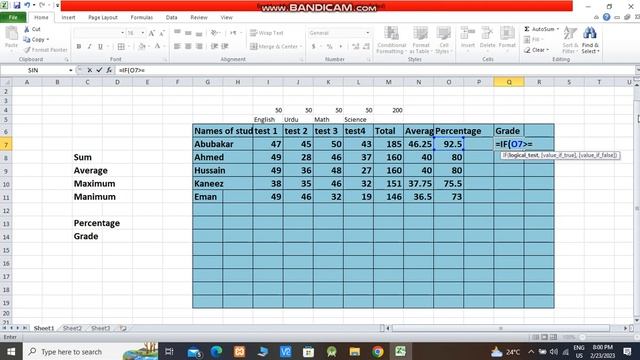The height and width of the screenshot is (360, 640).
Task: Click the Increase Font Size icon
Action: pos(151,33)
